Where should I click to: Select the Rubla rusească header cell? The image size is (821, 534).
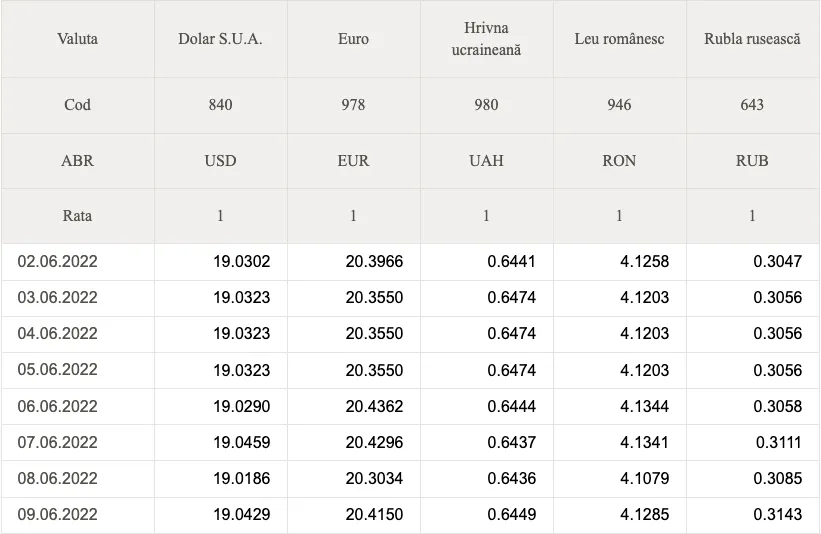[x=752, y=39]
